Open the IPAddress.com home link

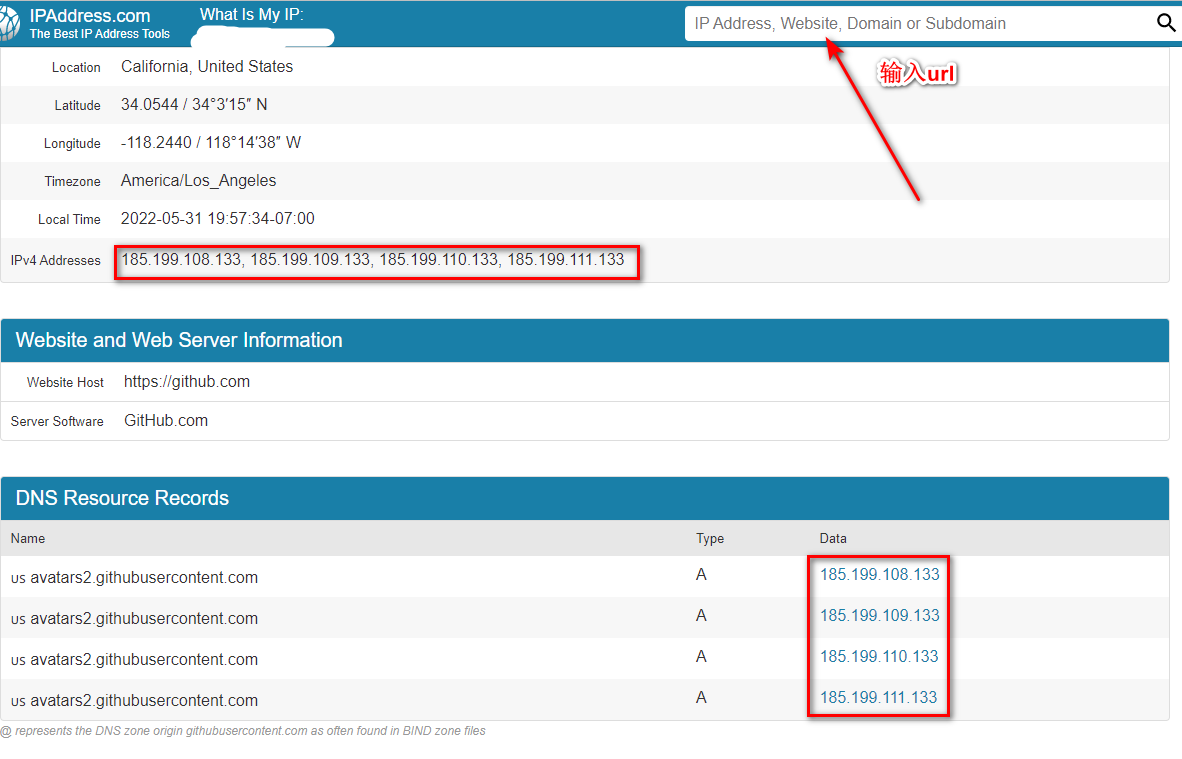[x=90, y=16]
